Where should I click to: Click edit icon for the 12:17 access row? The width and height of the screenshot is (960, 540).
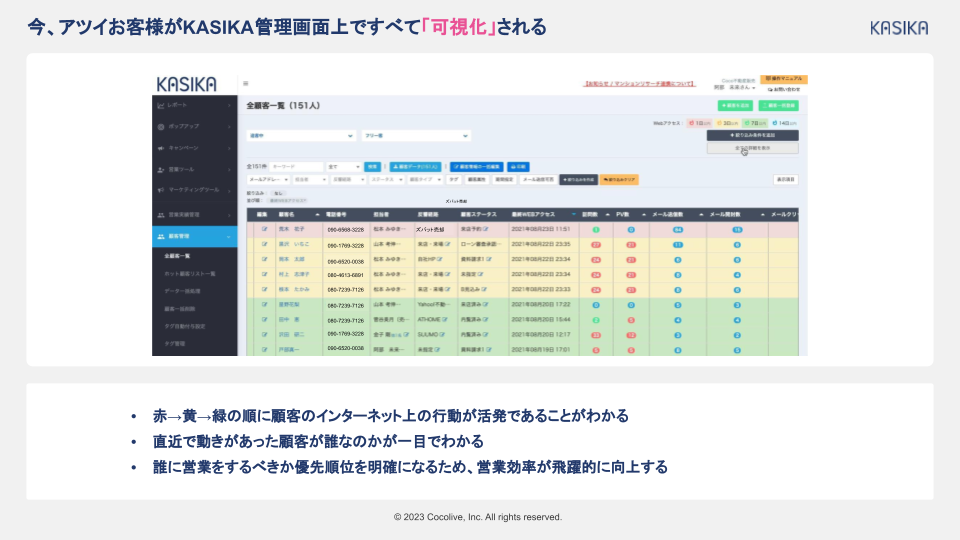coord(264,335)
